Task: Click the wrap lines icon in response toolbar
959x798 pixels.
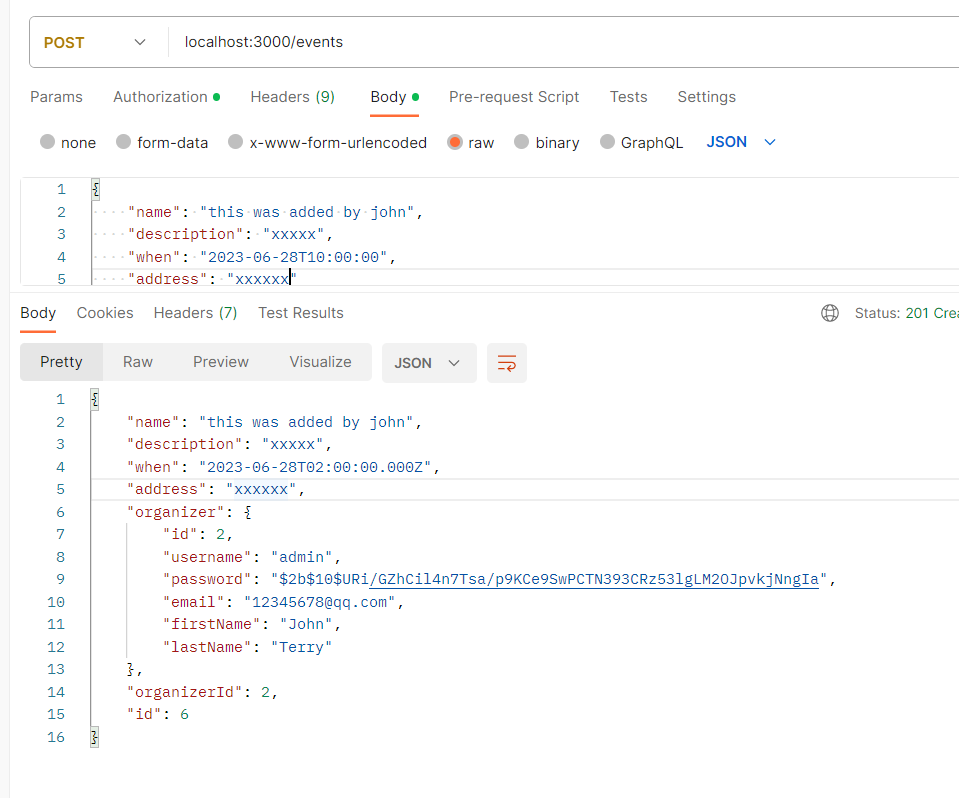Action: 507,363
